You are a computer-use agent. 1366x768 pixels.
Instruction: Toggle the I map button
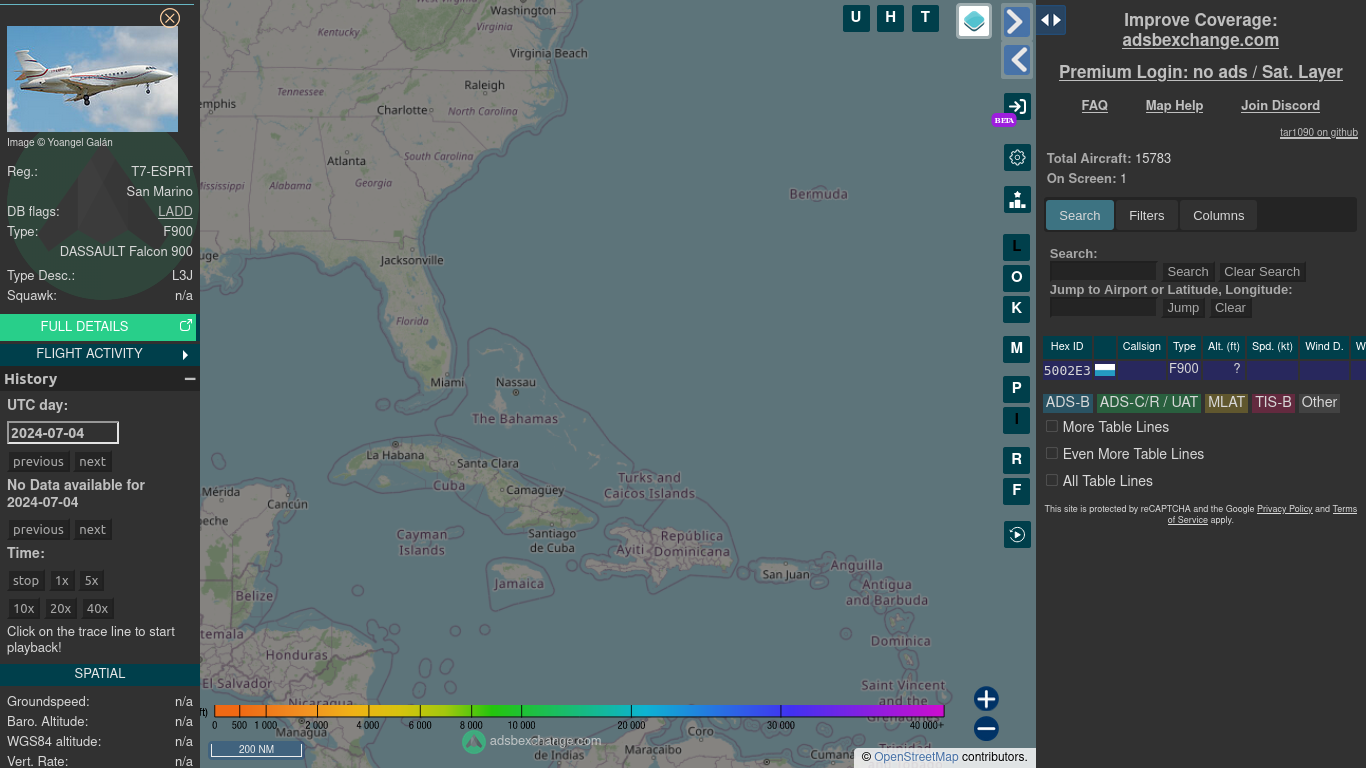tap(1016, 420)
